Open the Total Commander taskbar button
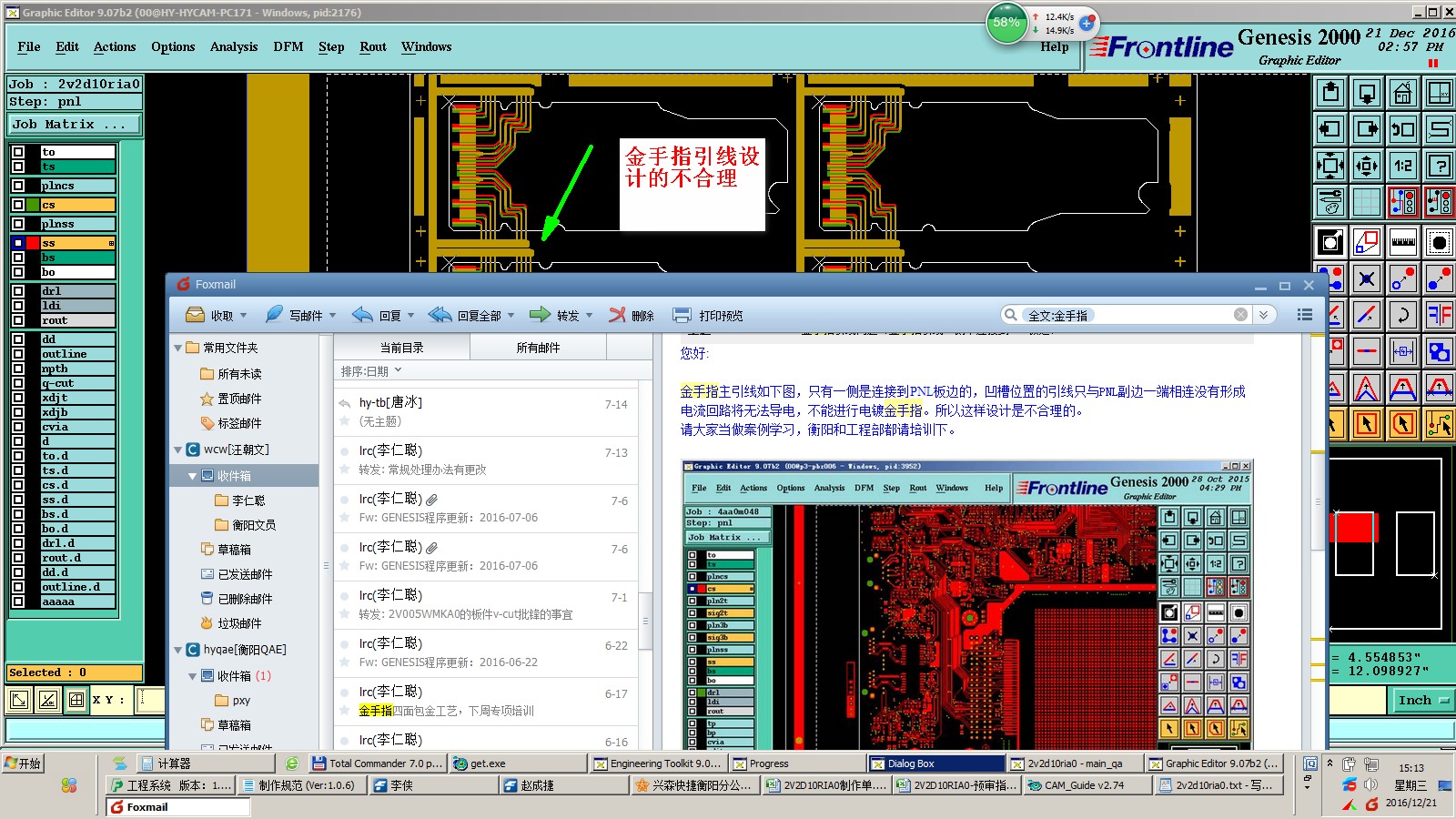This screenshot has width=1456, height=819. [377, 763]
